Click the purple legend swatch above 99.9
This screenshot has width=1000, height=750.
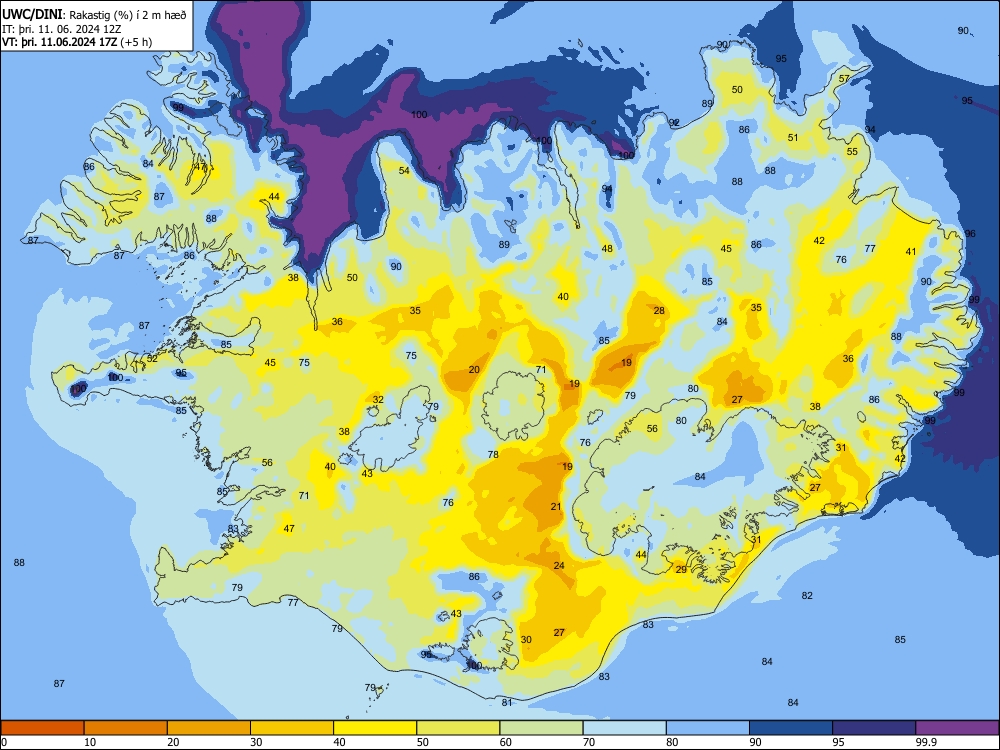click(x=957, y=728)
